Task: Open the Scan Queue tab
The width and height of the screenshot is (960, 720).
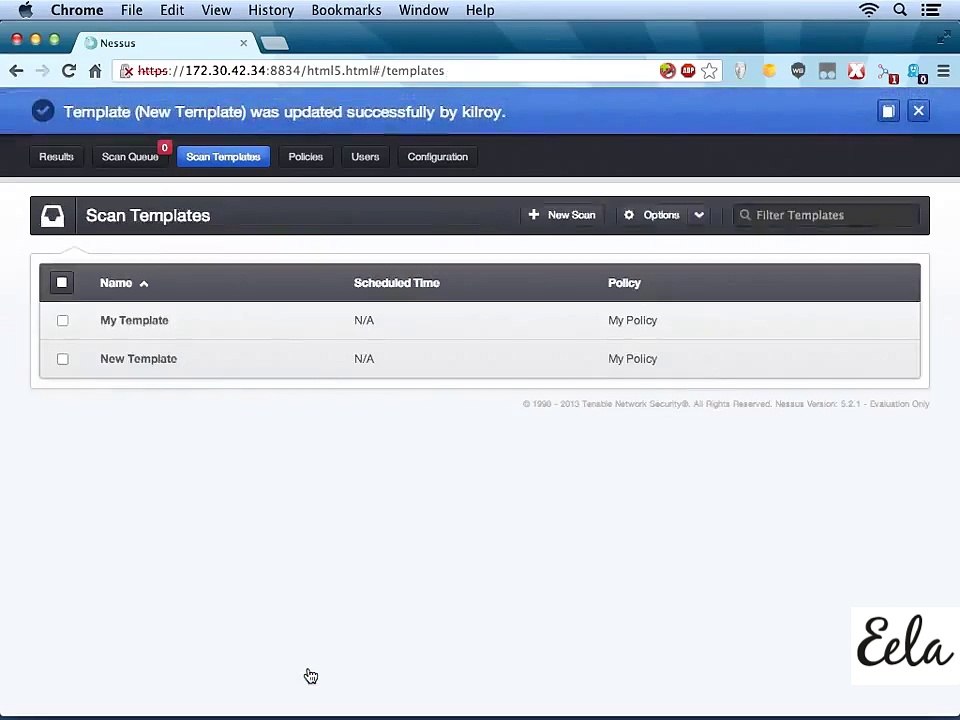Action: pyautogui.click(x=130, y=157)
